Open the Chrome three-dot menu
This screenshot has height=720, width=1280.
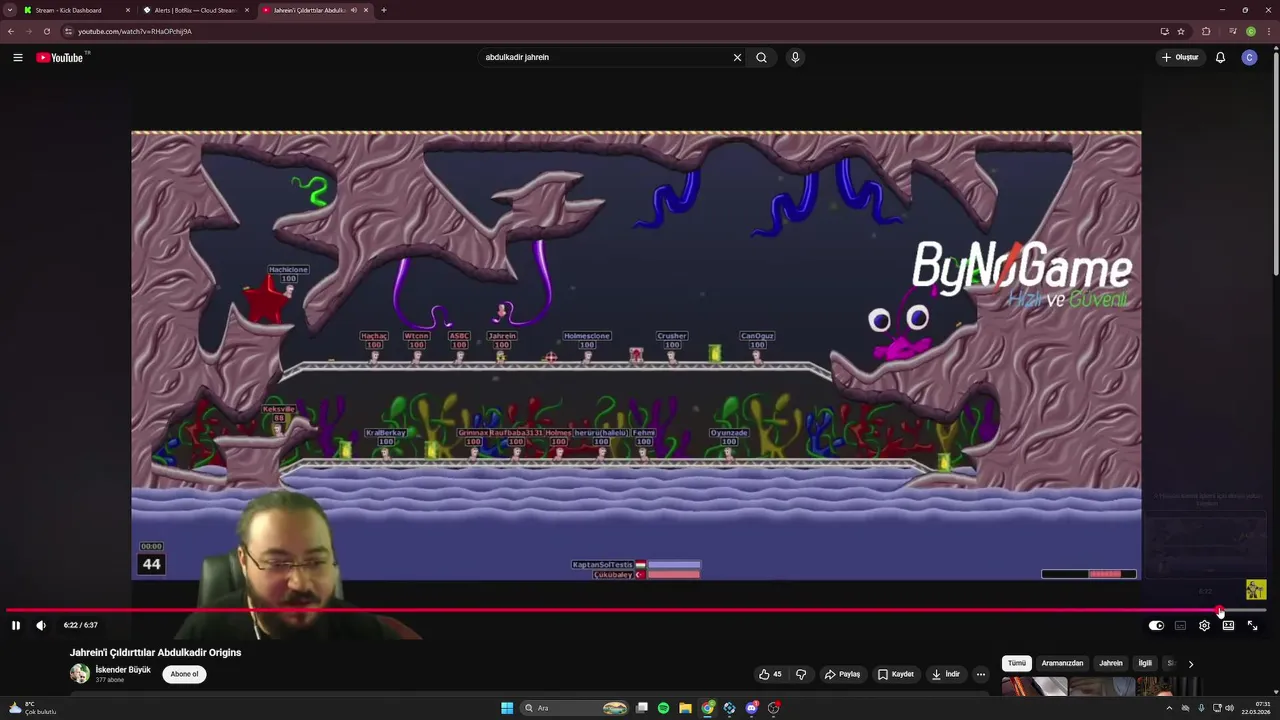(x=1268, y=31)
